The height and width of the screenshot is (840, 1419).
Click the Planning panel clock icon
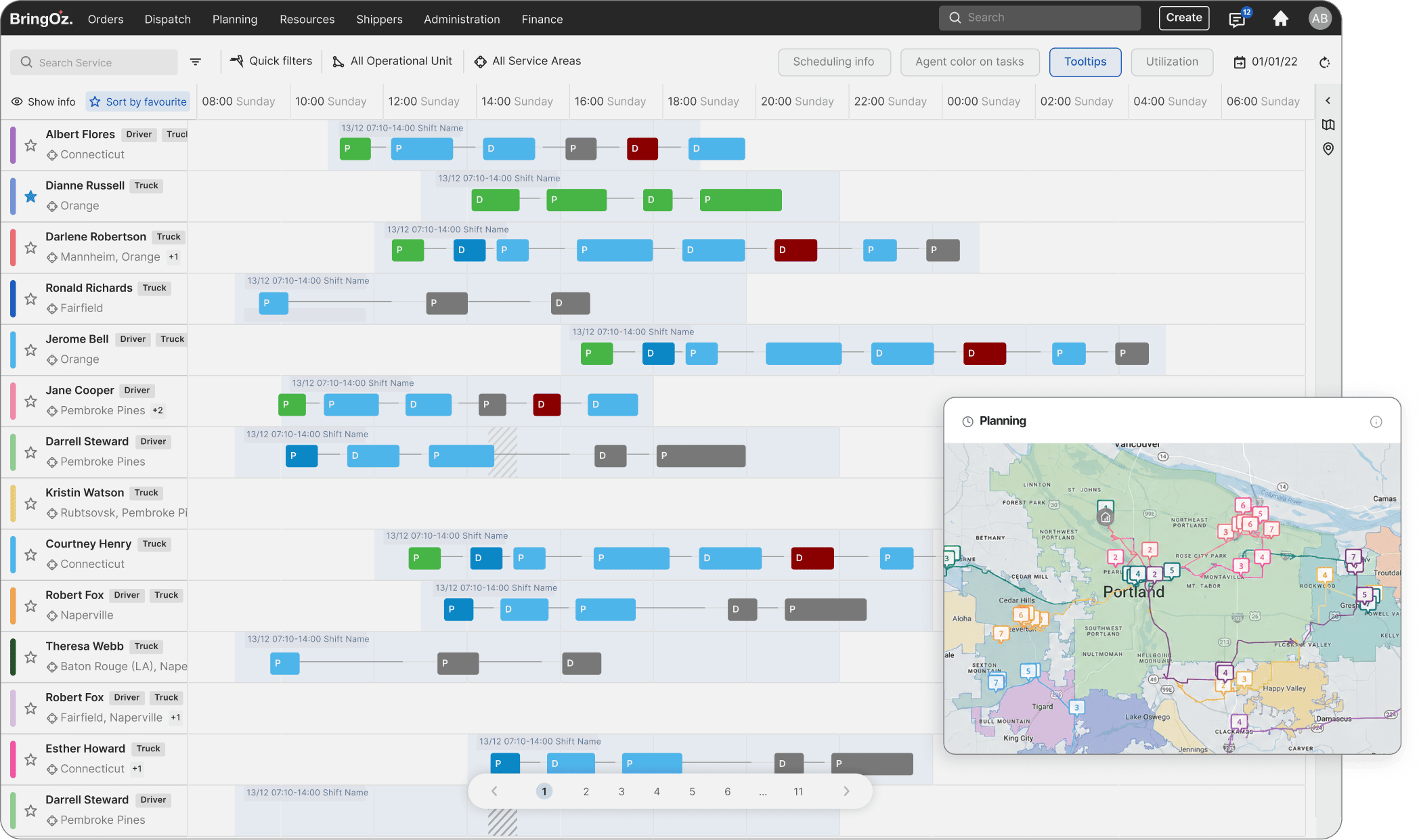(968, 422)
